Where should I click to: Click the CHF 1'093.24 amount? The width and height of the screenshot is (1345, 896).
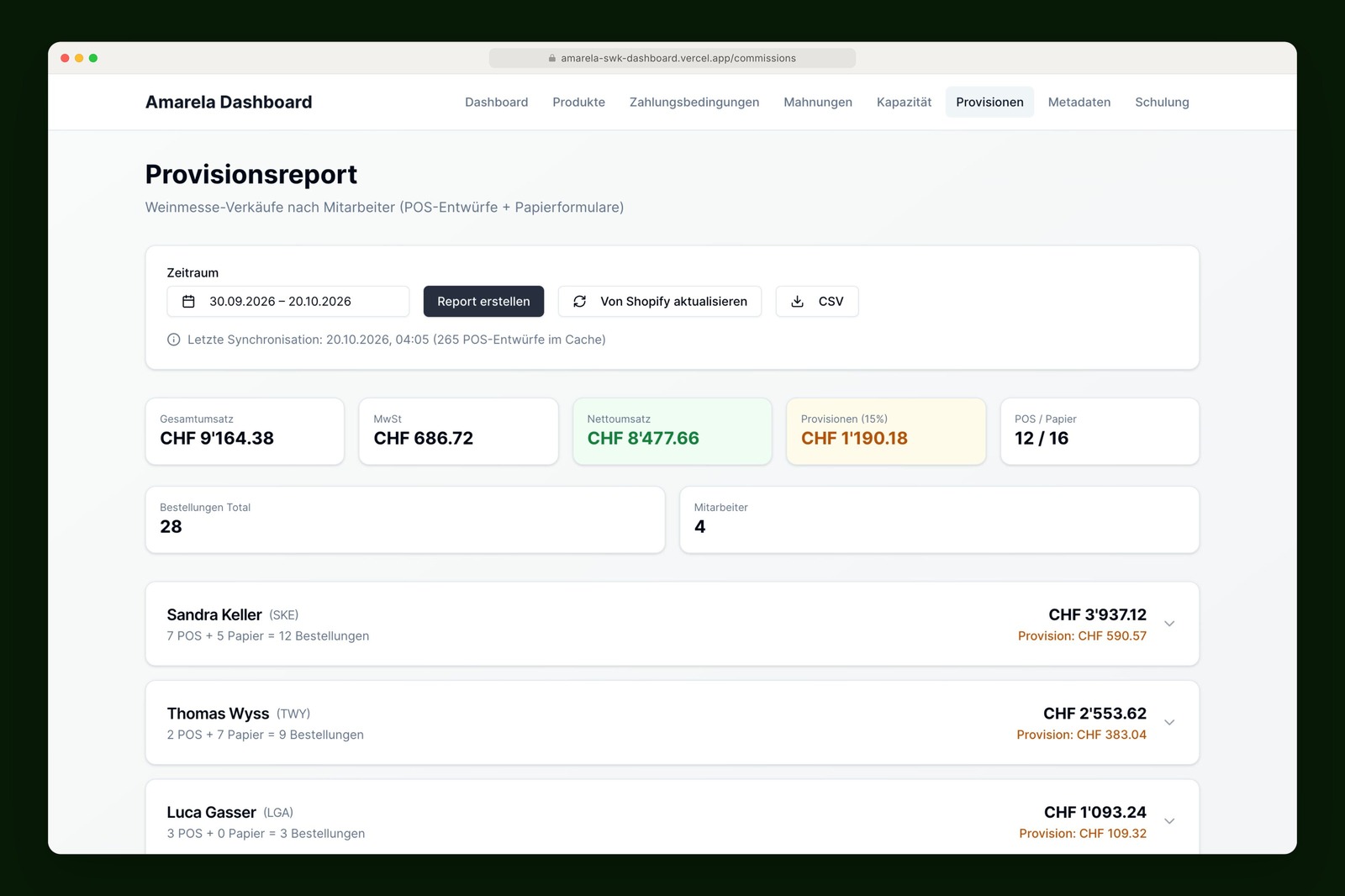click(1095, 812)
